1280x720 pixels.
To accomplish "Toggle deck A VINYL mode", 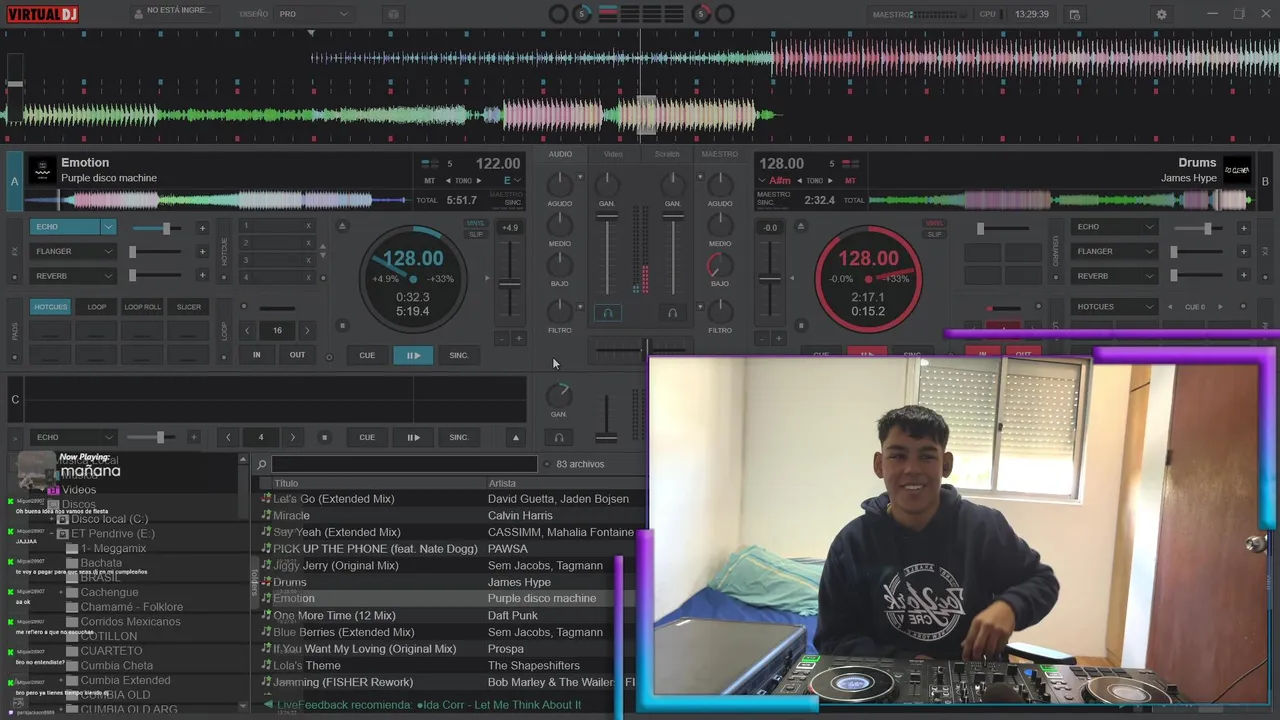I will tap(476, 224).
